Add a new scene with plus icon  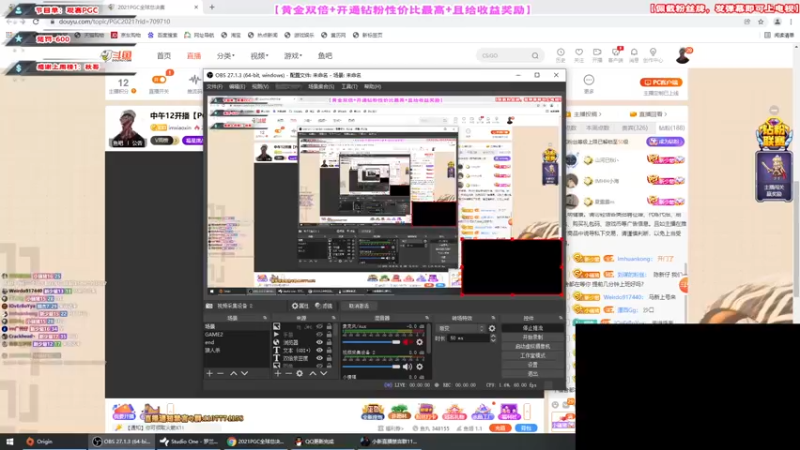click(209, 373)
